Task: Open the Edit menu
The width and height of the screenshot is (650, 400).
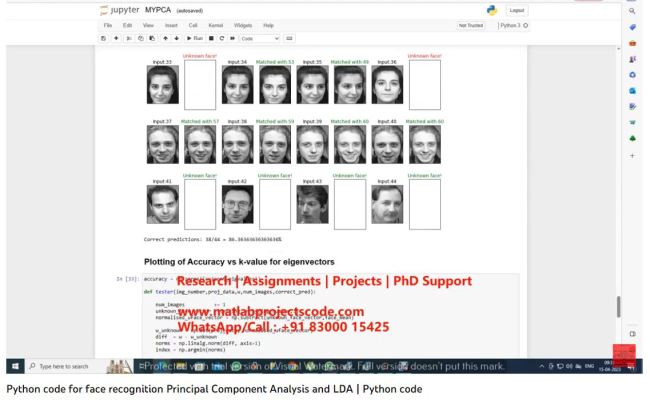Action: pyautogui.click(x=127, y=25)
